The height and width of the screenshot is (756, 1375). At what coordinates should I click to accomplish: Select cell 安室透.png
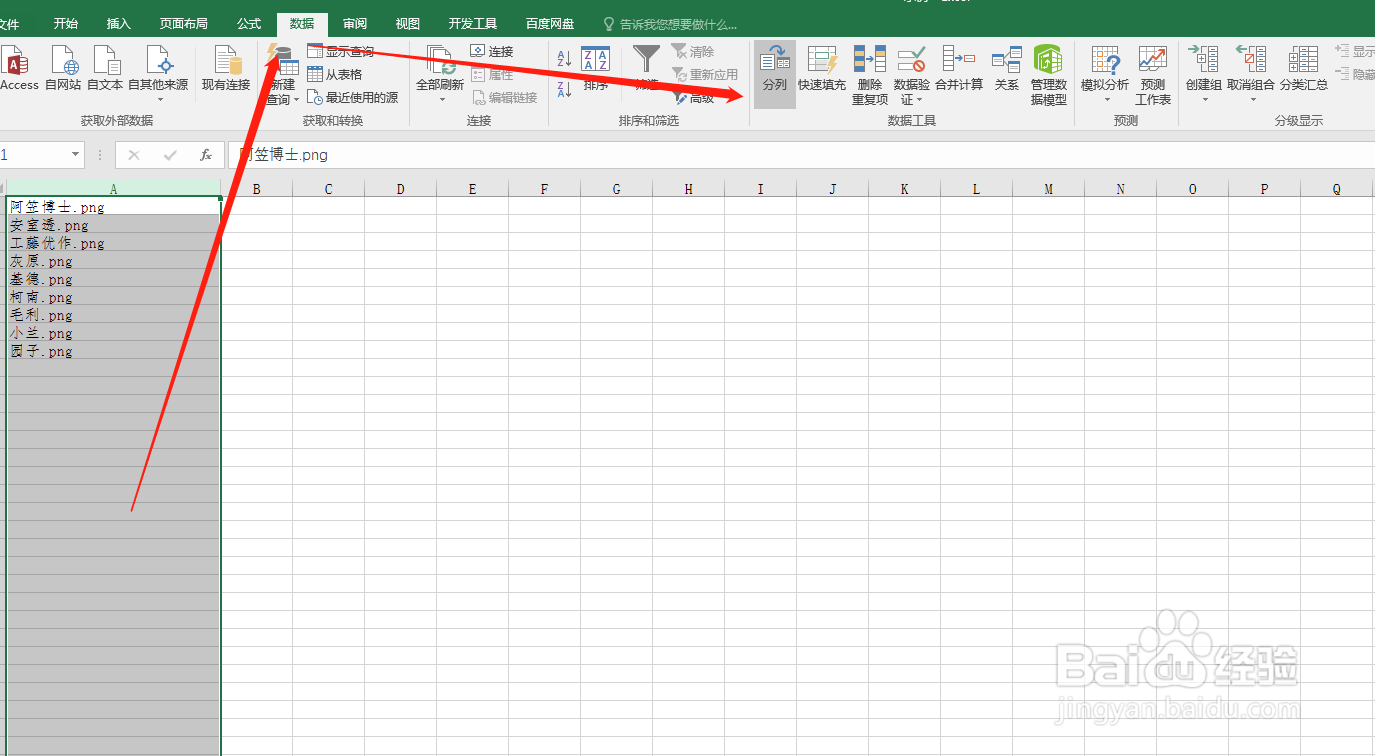[x=114, y=225]
